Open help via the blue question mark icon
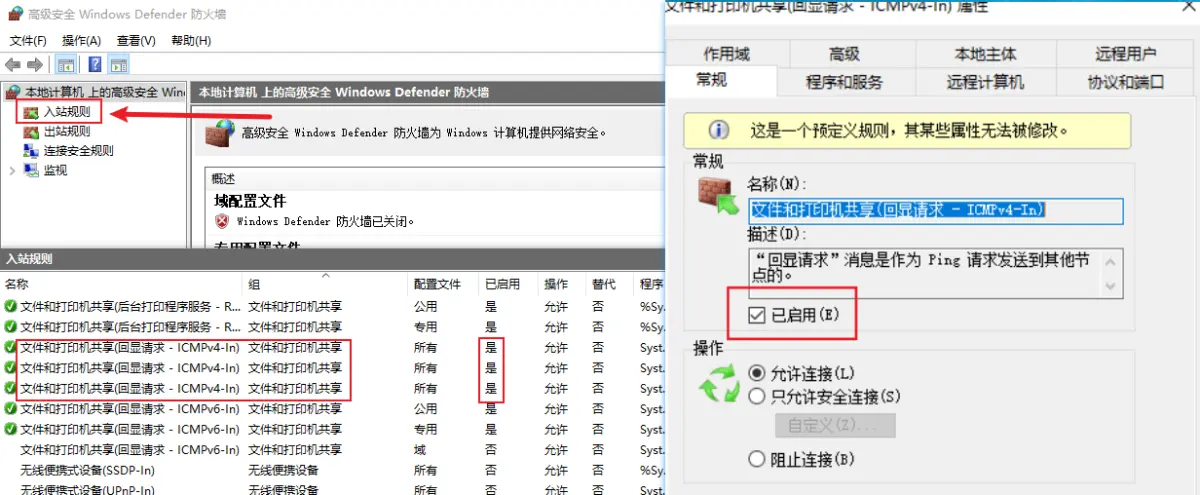This screenshot has width=1200, height=495. point(95,65)
